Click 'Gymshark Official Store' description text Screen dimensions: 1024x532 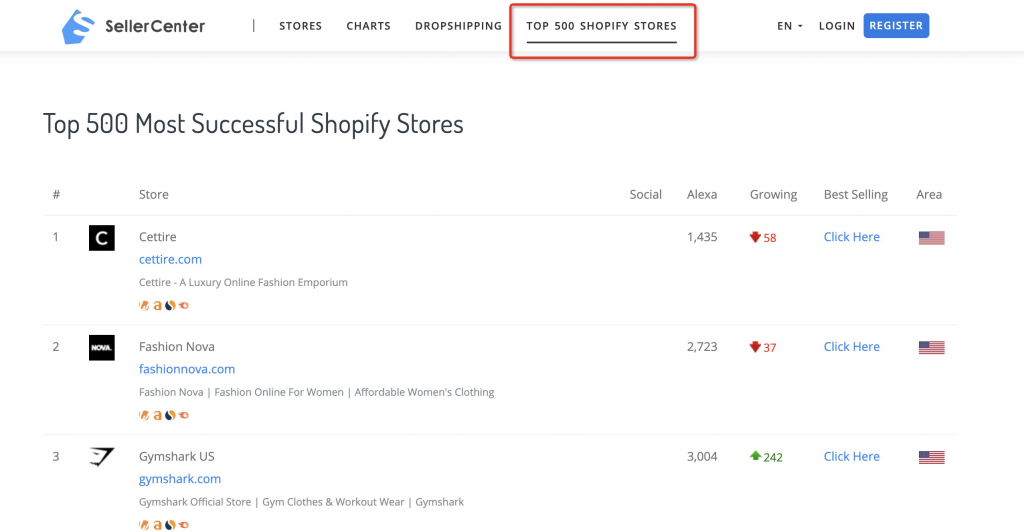pyautogui.click(x=195, y=502)
